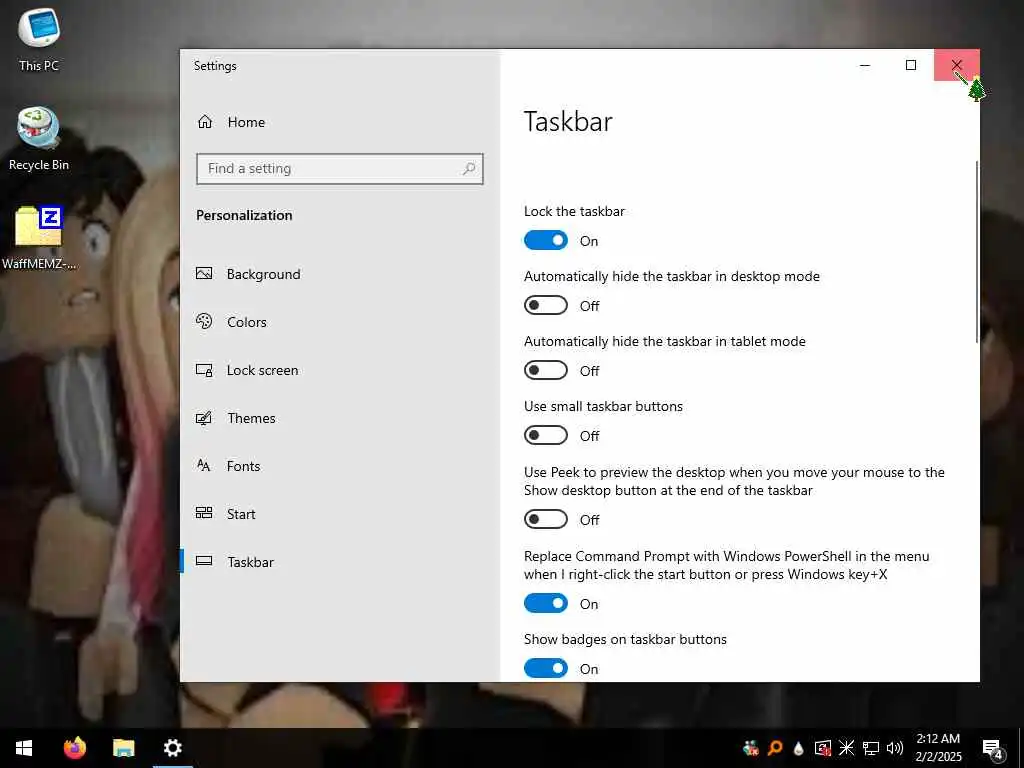Open network status tray icon
The width and height of the screenshot is (1024, 768).
pos(871,748)
